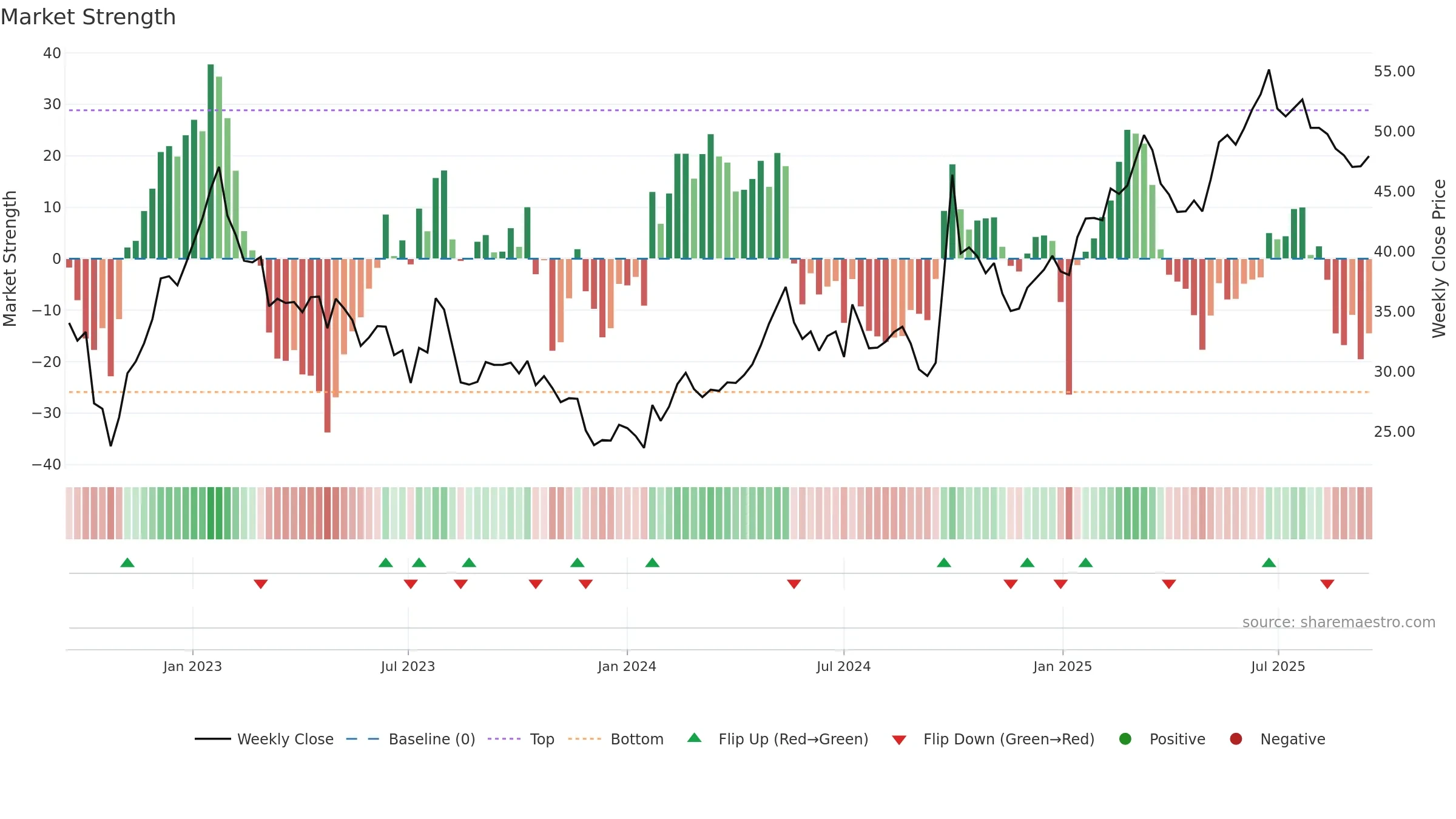
Task: Click the 25.00 price axis label
Action: [x=1394, y=432]
